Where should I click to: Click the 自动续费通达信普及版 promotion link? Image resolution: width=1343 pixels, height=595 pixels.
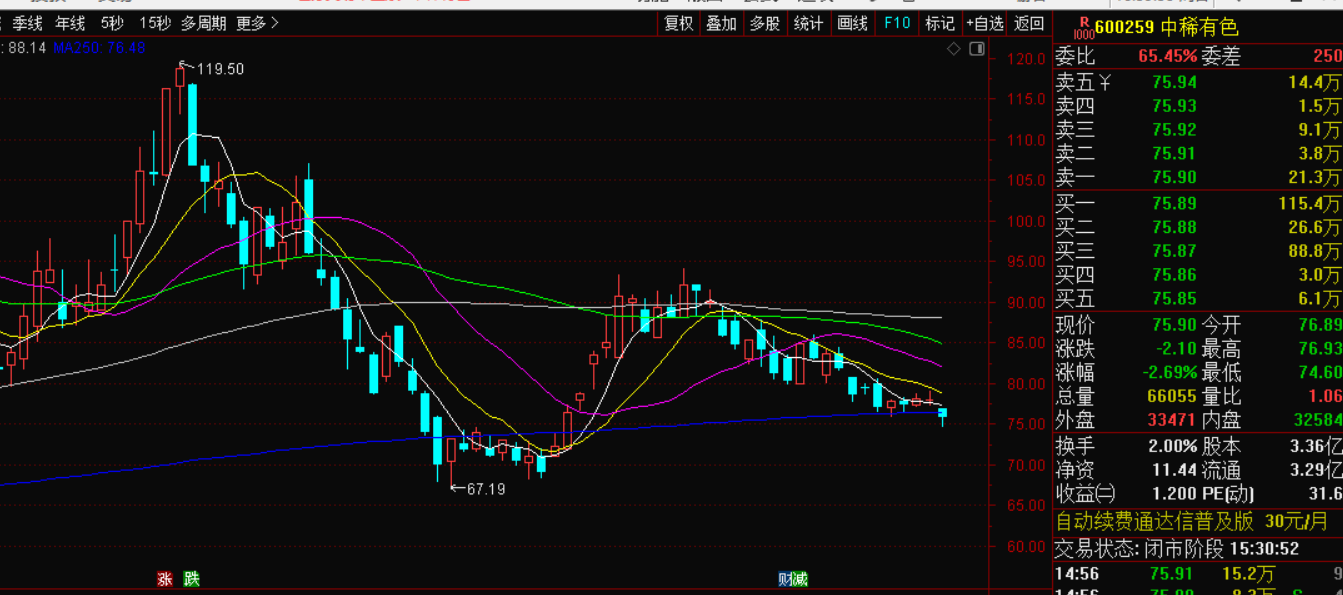[1155, 521]
